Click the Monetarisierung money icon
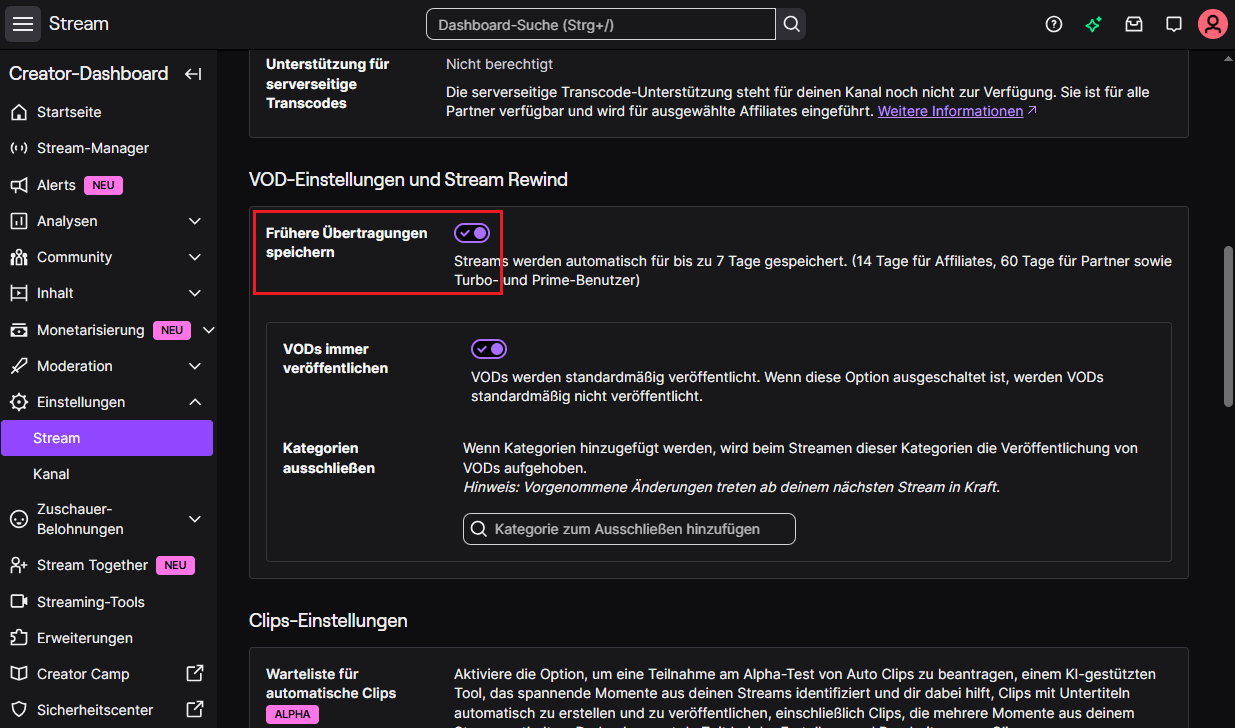This screenshot has width=1235, height=728. pos(18,330)
